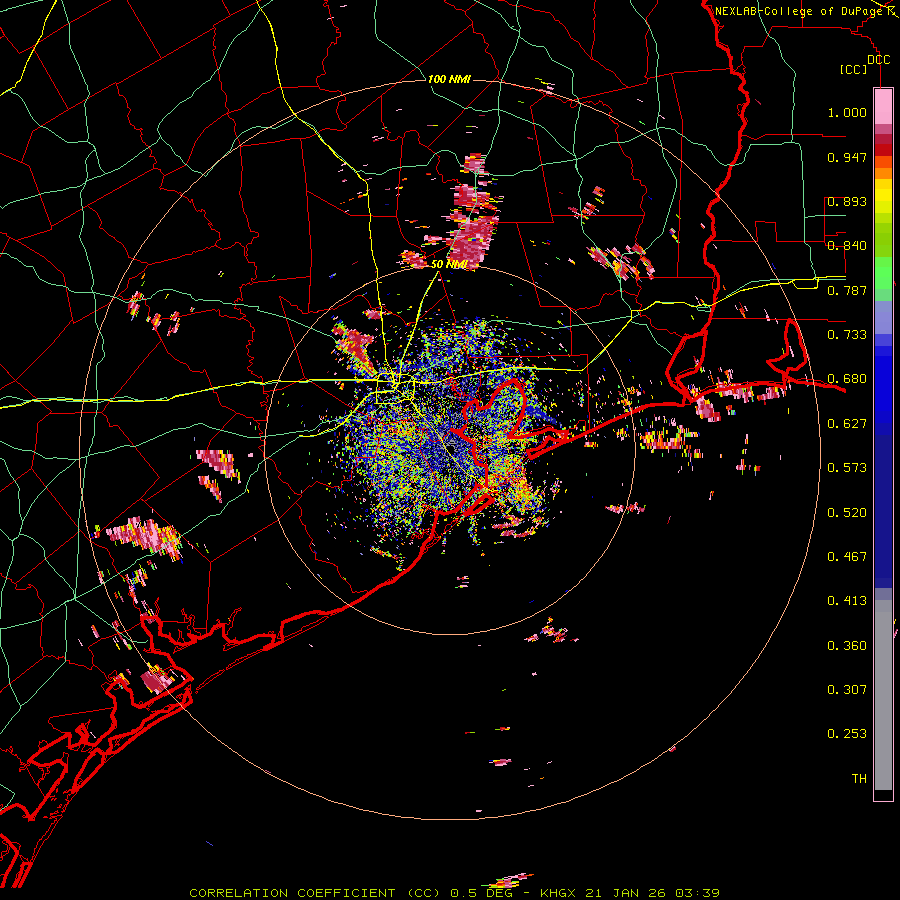Click the [CC] unit label

853,69
